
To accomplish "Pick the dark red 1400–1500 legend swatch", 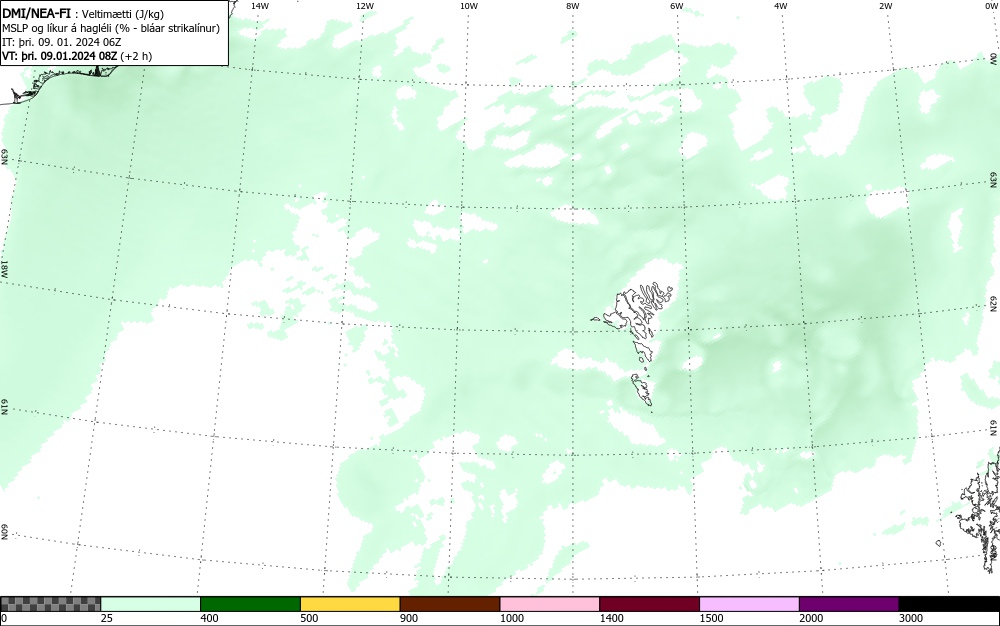I will coord(649,604).
